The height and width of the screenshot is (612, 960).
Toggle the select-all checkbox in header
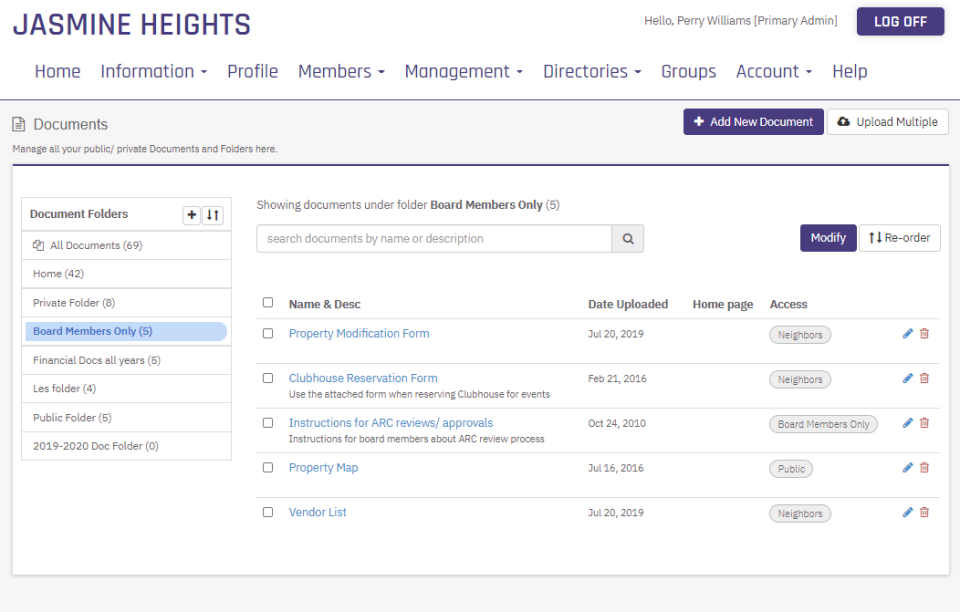point(268,303)
